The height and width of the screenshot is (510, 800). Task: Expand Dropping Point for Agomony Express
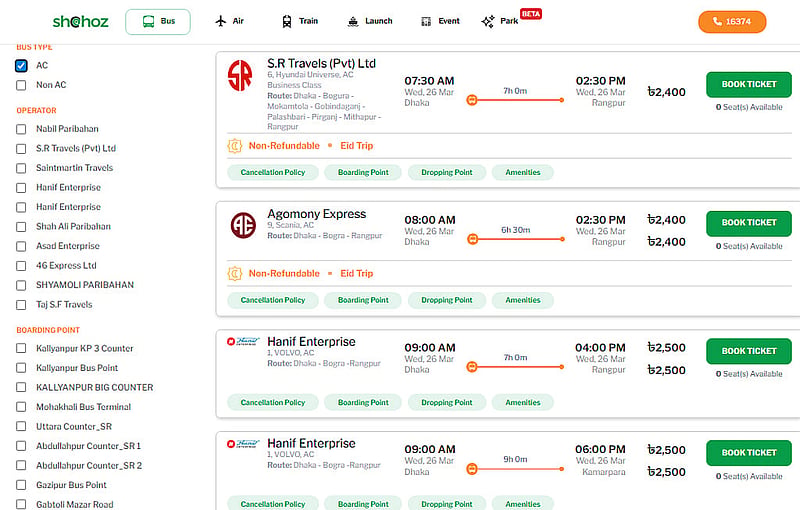click(x=446, y=300)
